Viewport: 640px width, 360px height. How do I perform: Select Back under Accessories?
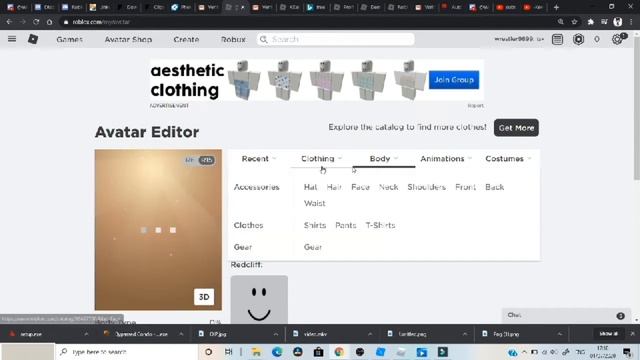[494, 187]
